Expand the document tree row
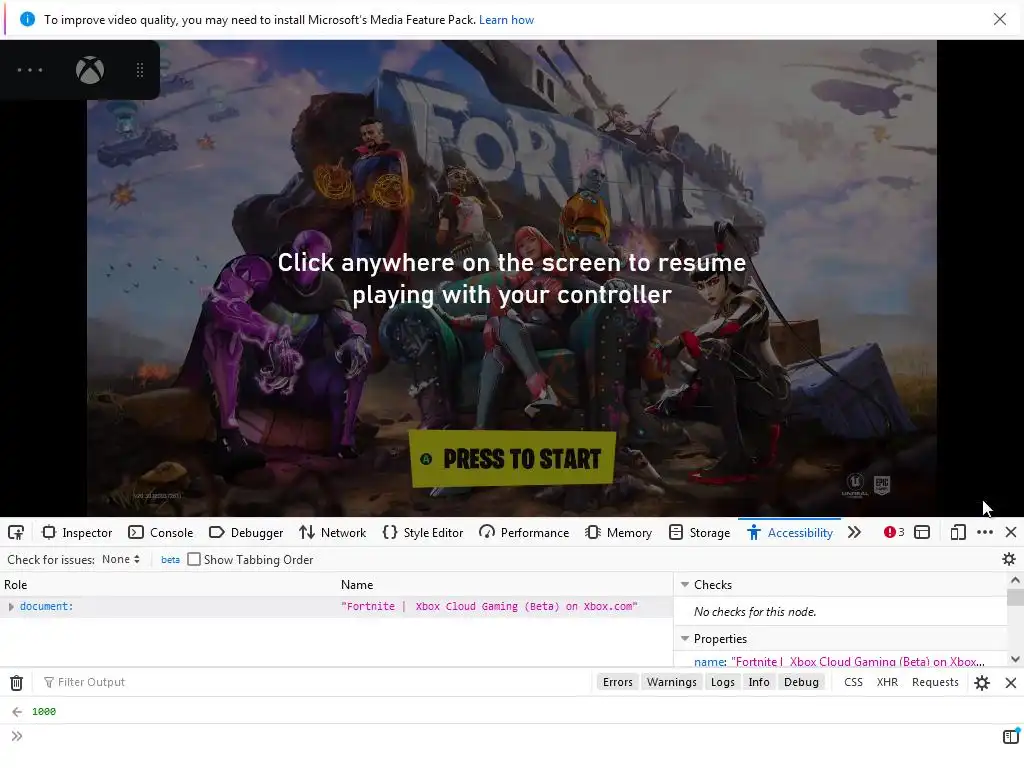The image size is (1024, 768). [11, 607]
